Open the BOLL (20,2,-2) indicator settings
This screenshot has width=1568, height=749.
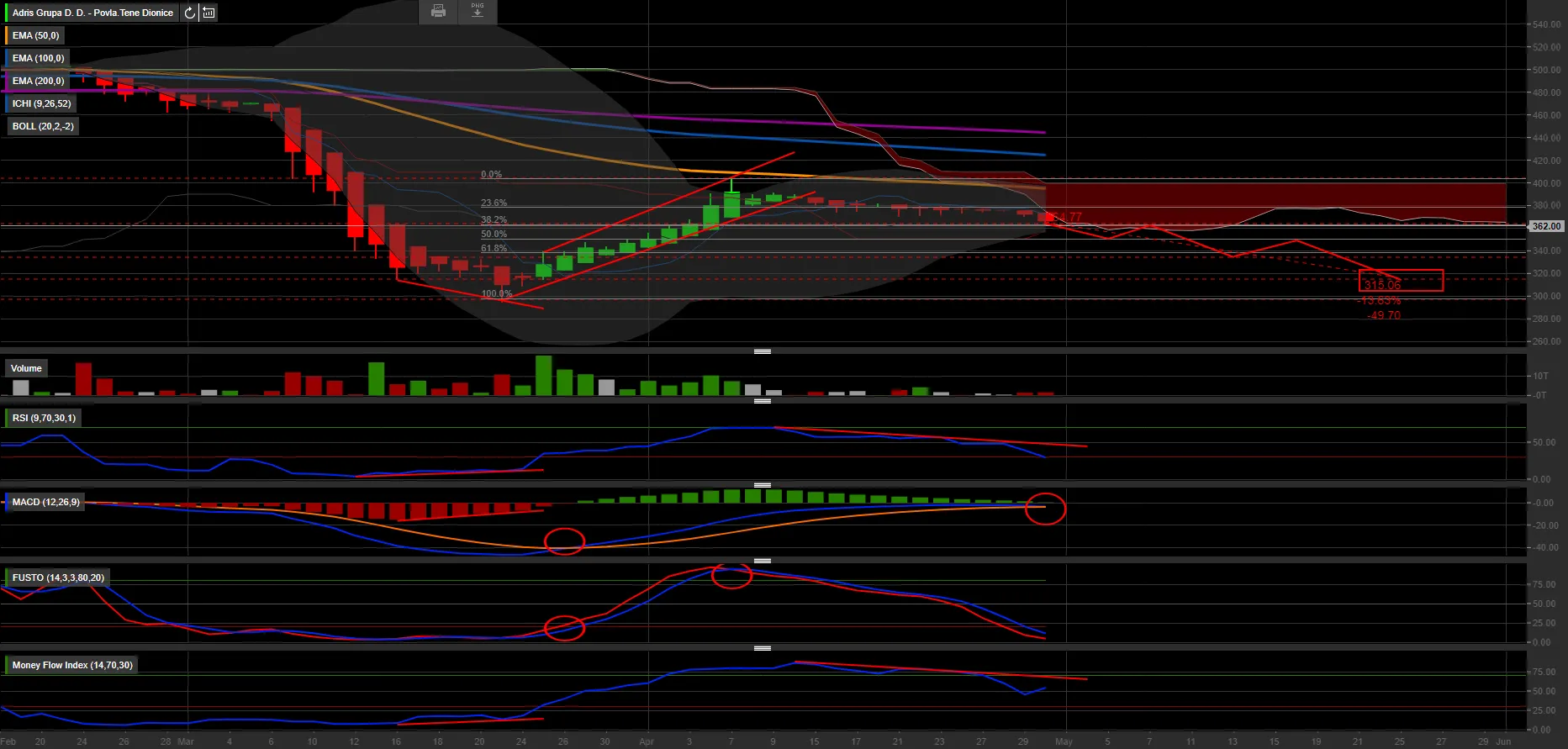pyautogui.click(x=43, y=126)
